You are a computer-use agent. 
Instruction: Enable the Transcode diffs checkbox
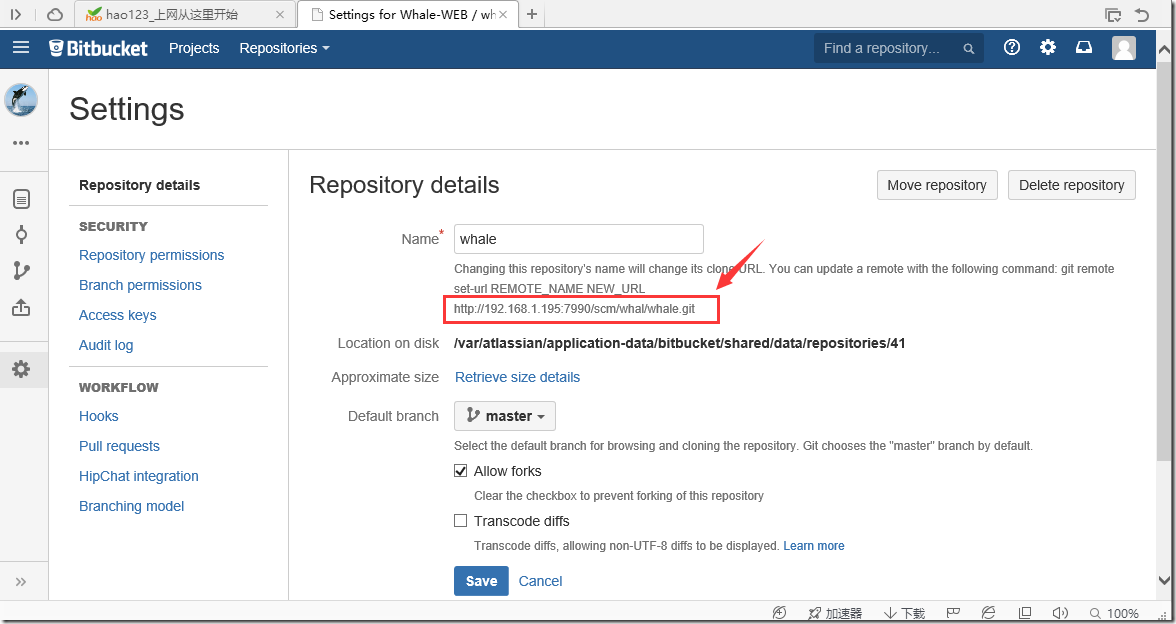pyautogui.click(x=460, y=520)
